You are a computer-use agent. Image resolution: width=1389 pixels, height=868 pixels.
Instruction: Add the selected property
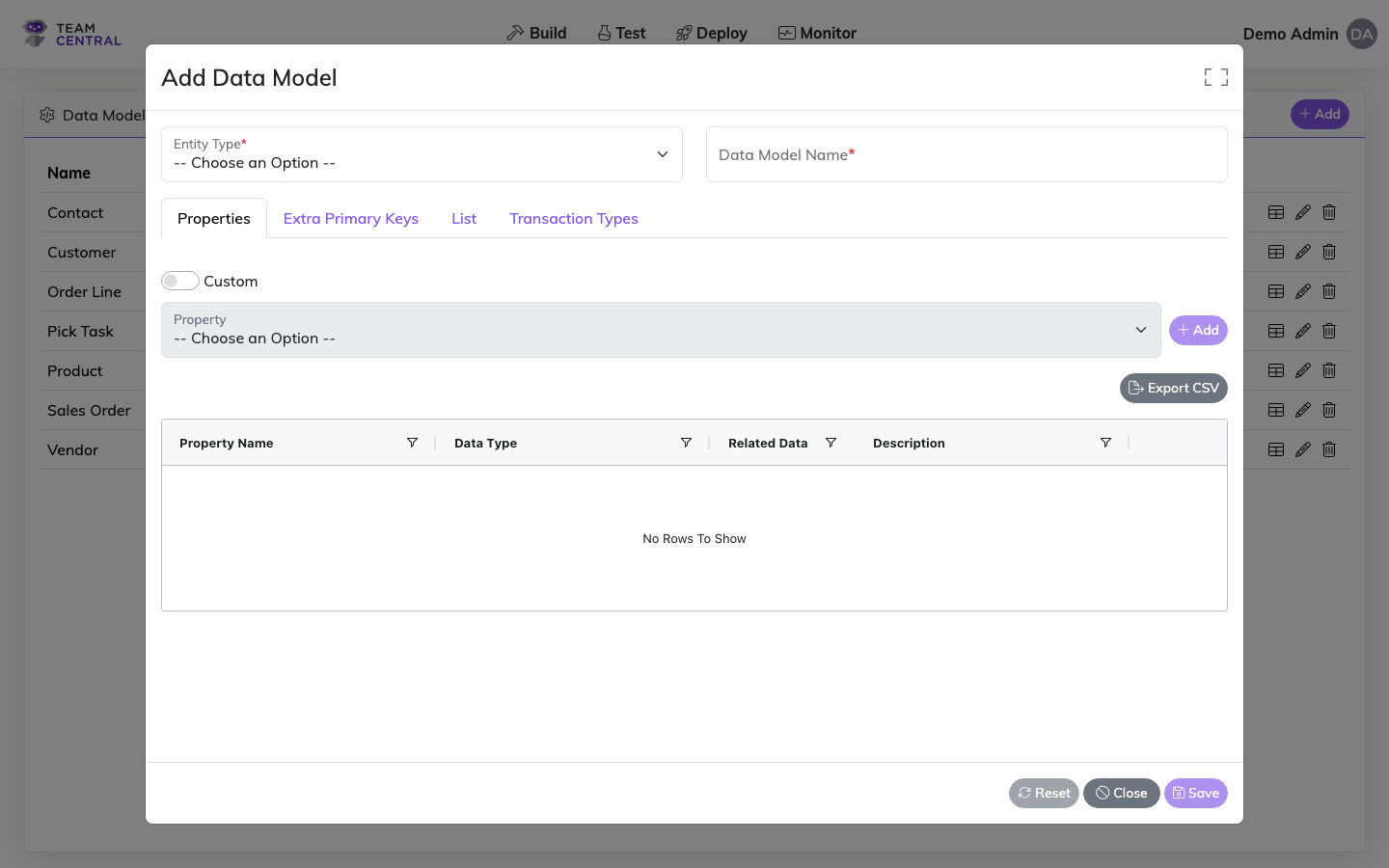click(1198, 330)
